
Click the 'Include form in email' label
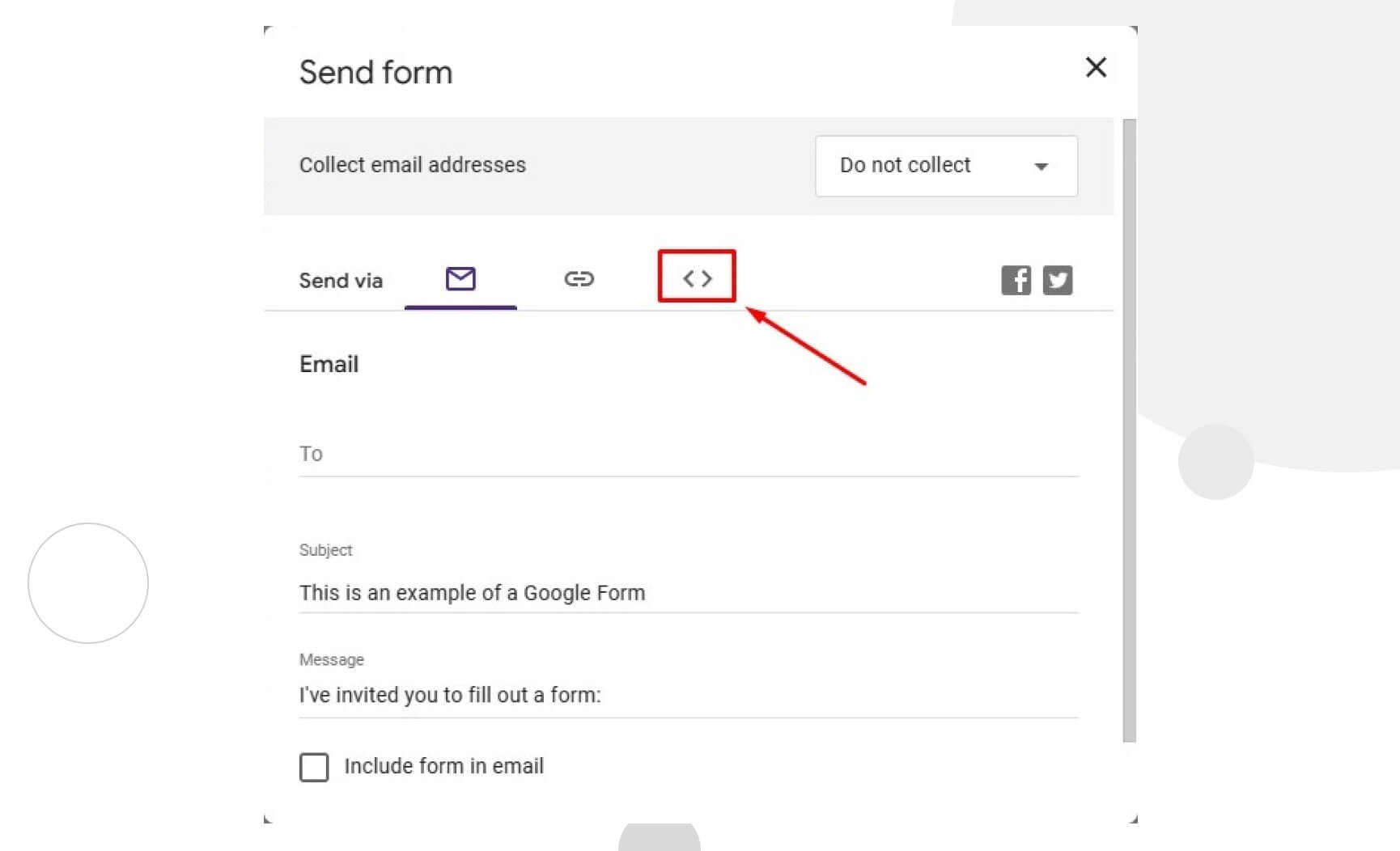[443, 766]
